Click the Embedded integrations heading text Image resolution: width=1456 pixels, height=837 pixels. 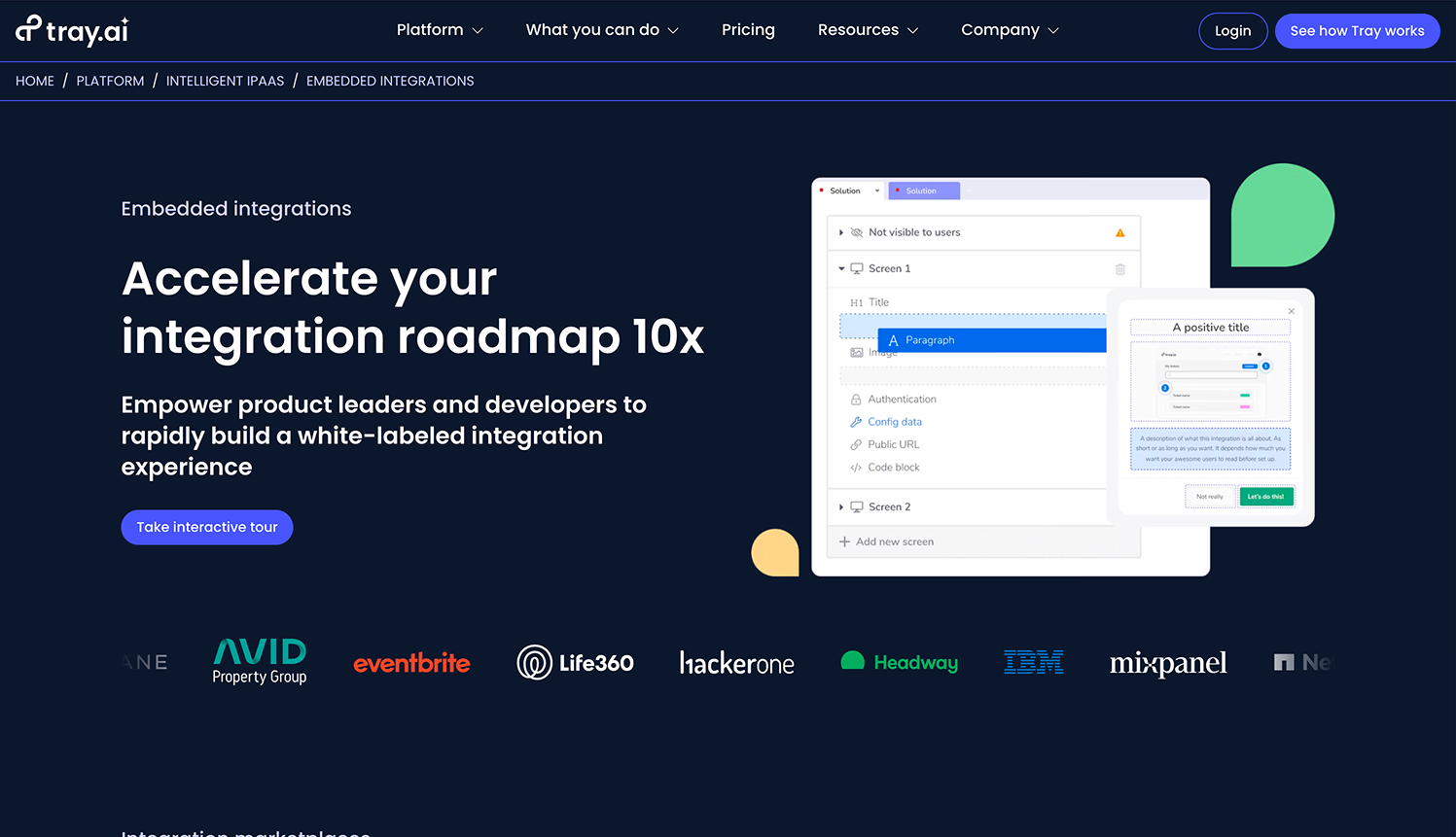(236, 209)
